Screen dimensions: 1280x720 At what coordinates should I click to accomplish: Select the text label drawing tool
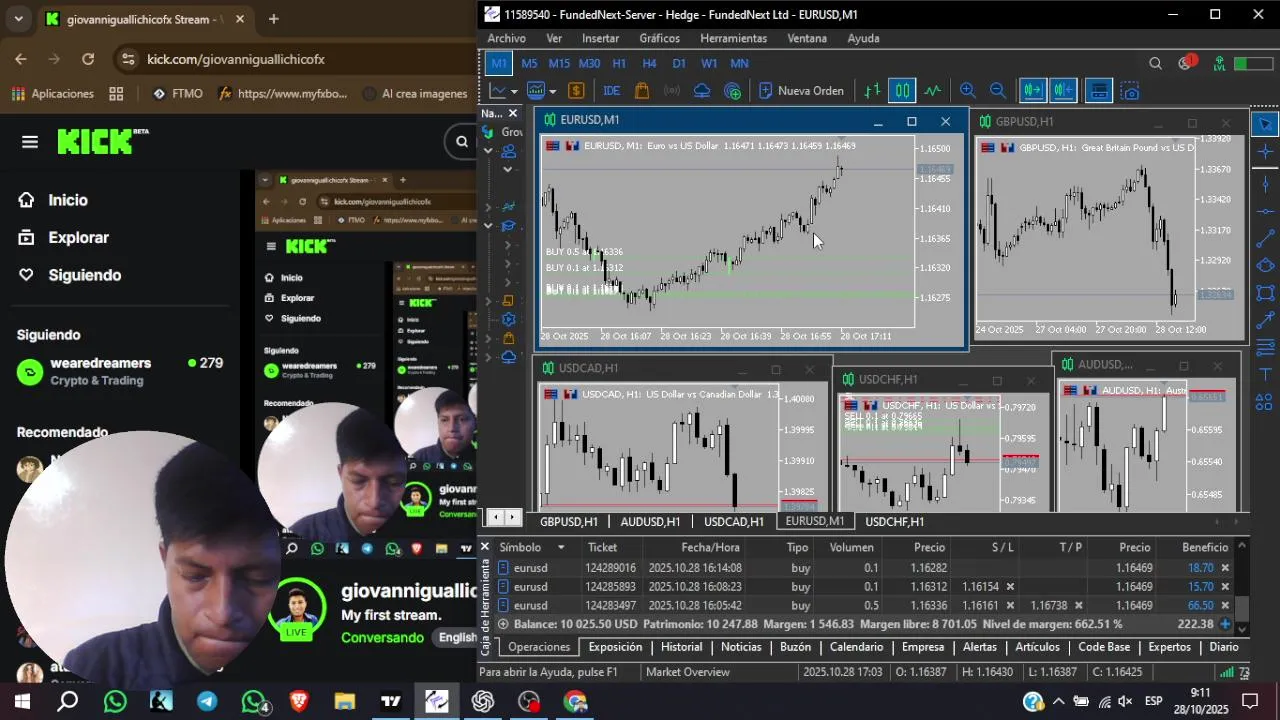[x=1266, y=375]
